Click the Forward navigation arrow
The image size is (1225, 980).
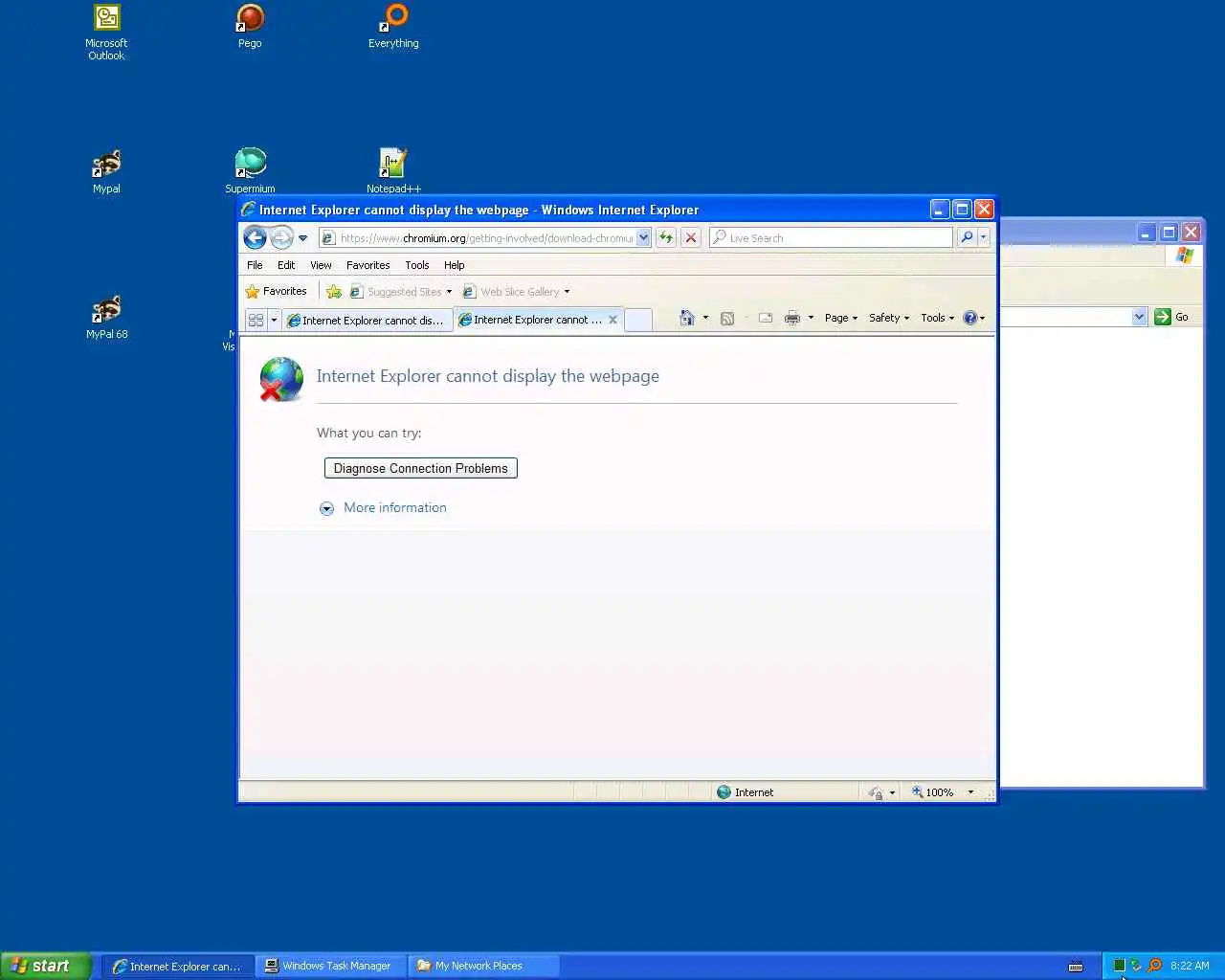pyautogui.click(x=281, y=237)
